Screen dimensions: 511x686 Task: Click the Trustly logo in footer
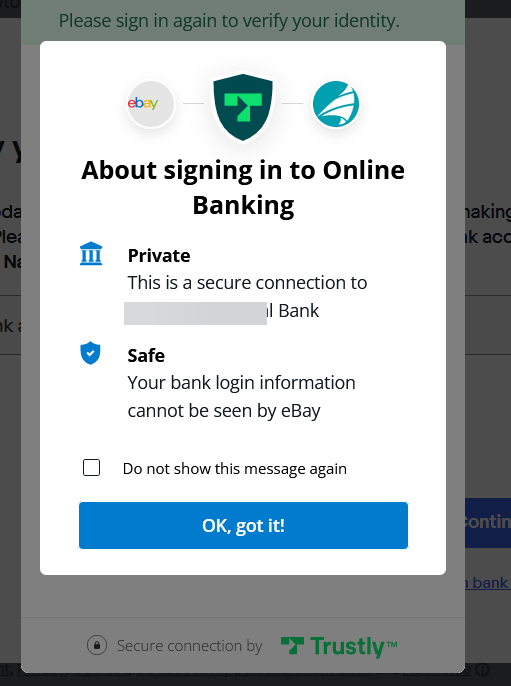(x=339, y=646)
